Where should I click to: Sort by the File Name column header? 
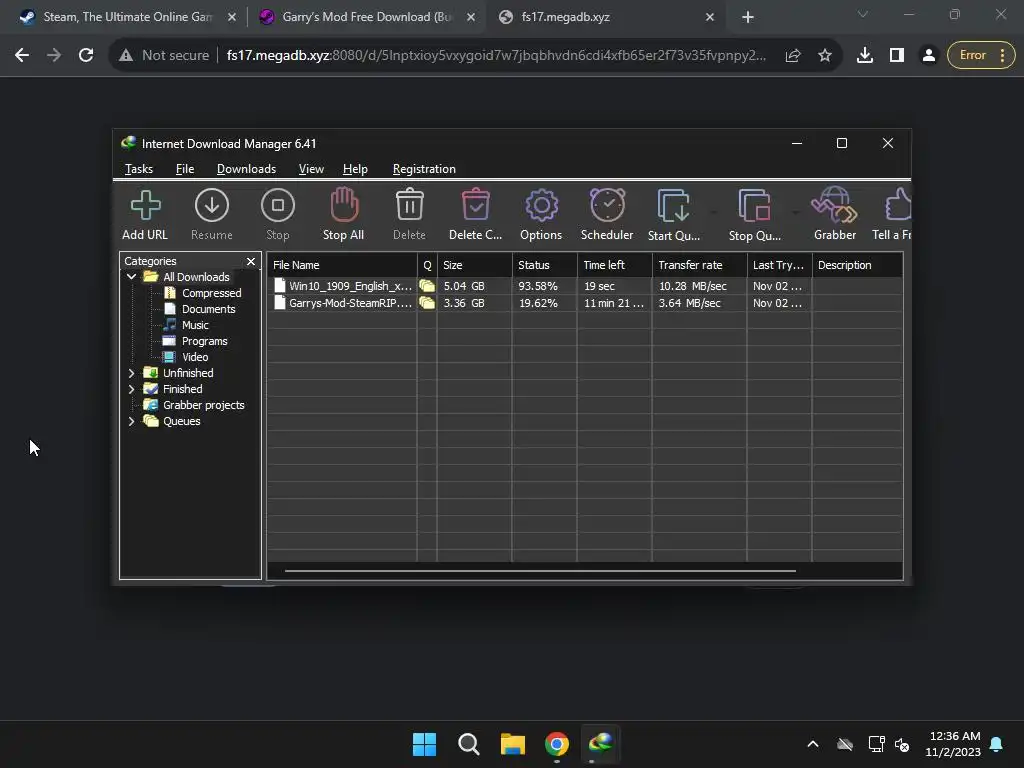(342, 265)
